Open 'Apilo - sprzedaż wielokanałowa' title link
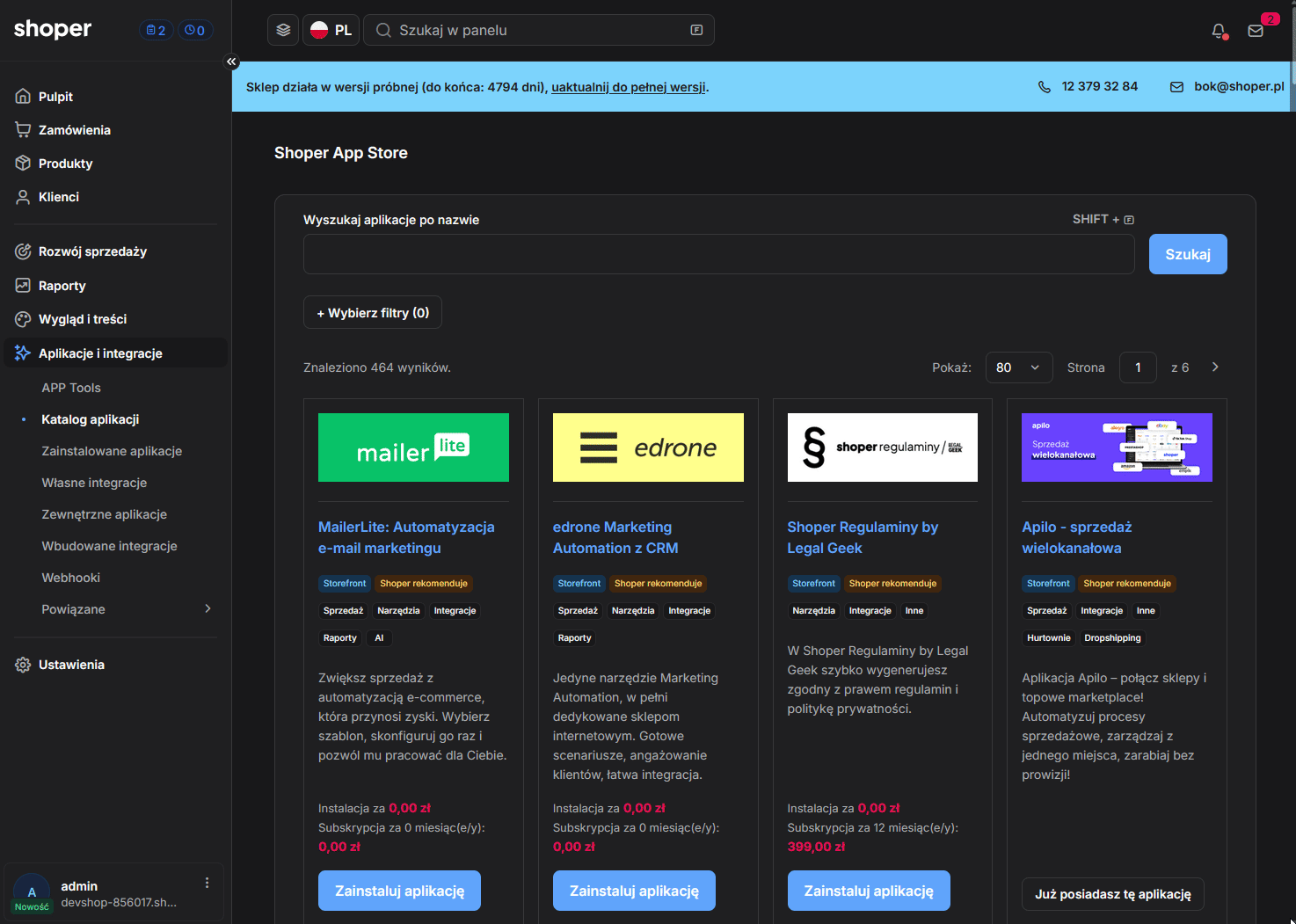Screen dimensions: 1296x924 click(1077, 537)
